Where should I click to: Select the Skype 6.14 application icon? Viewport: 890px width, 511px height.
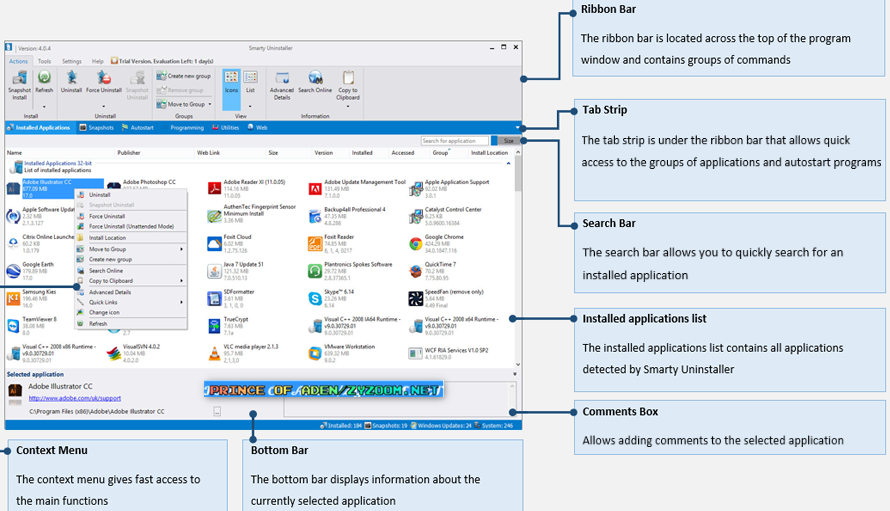click(x=315, y=299)
